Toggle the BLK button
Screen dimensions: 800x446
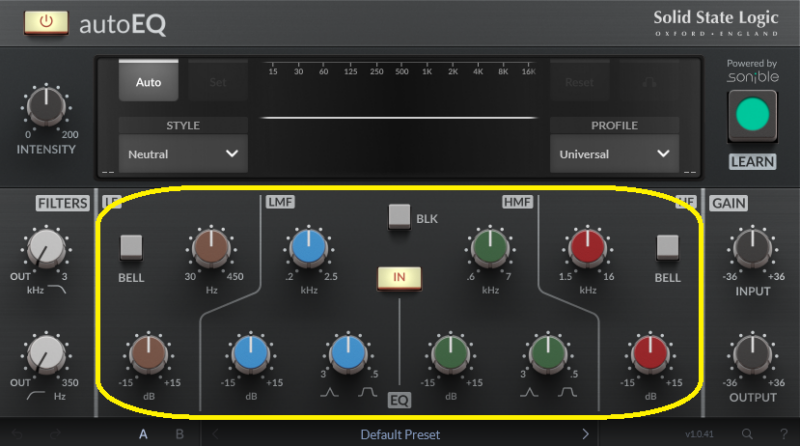tap(400, 216)
